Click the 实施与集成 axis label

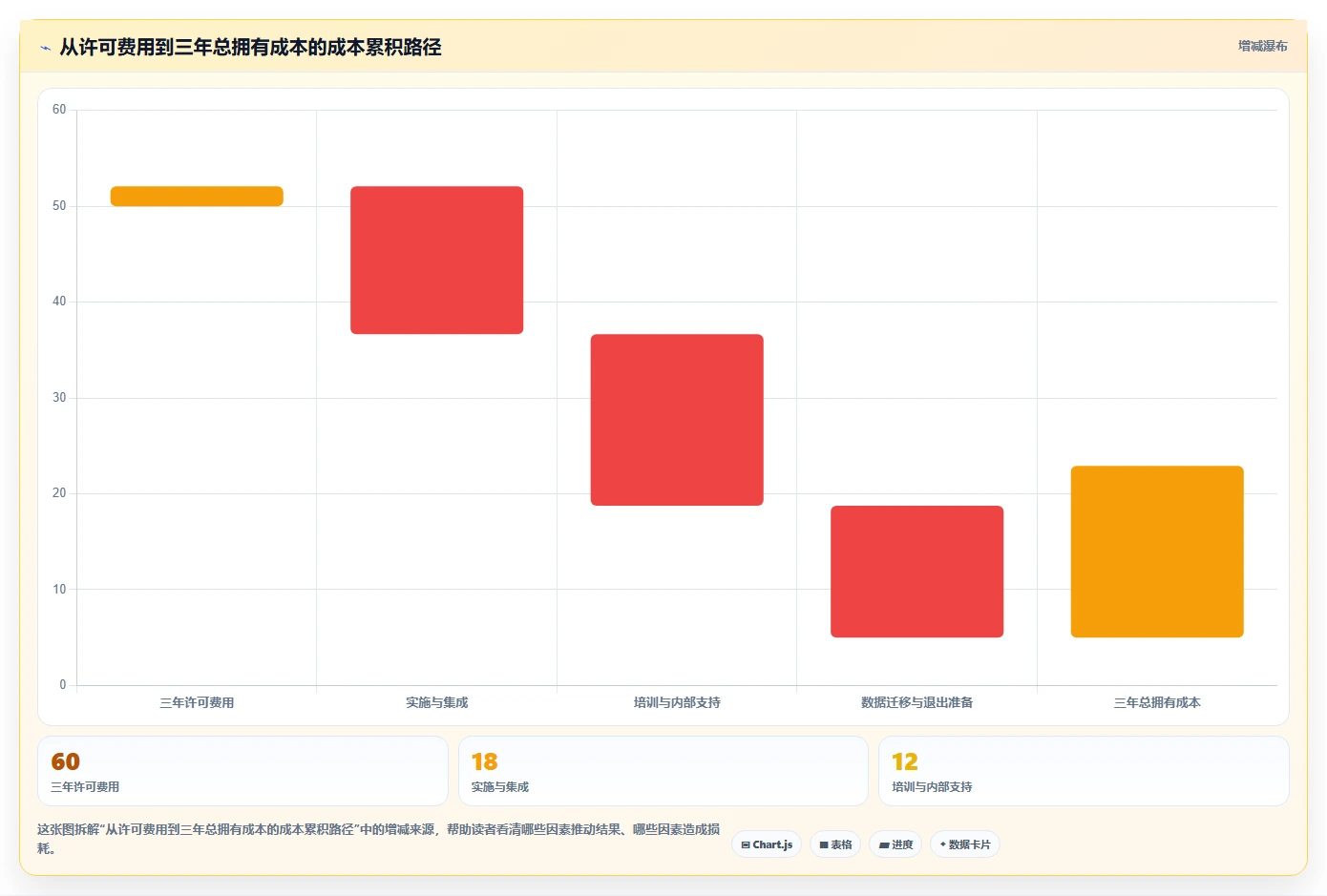[437, 702]
